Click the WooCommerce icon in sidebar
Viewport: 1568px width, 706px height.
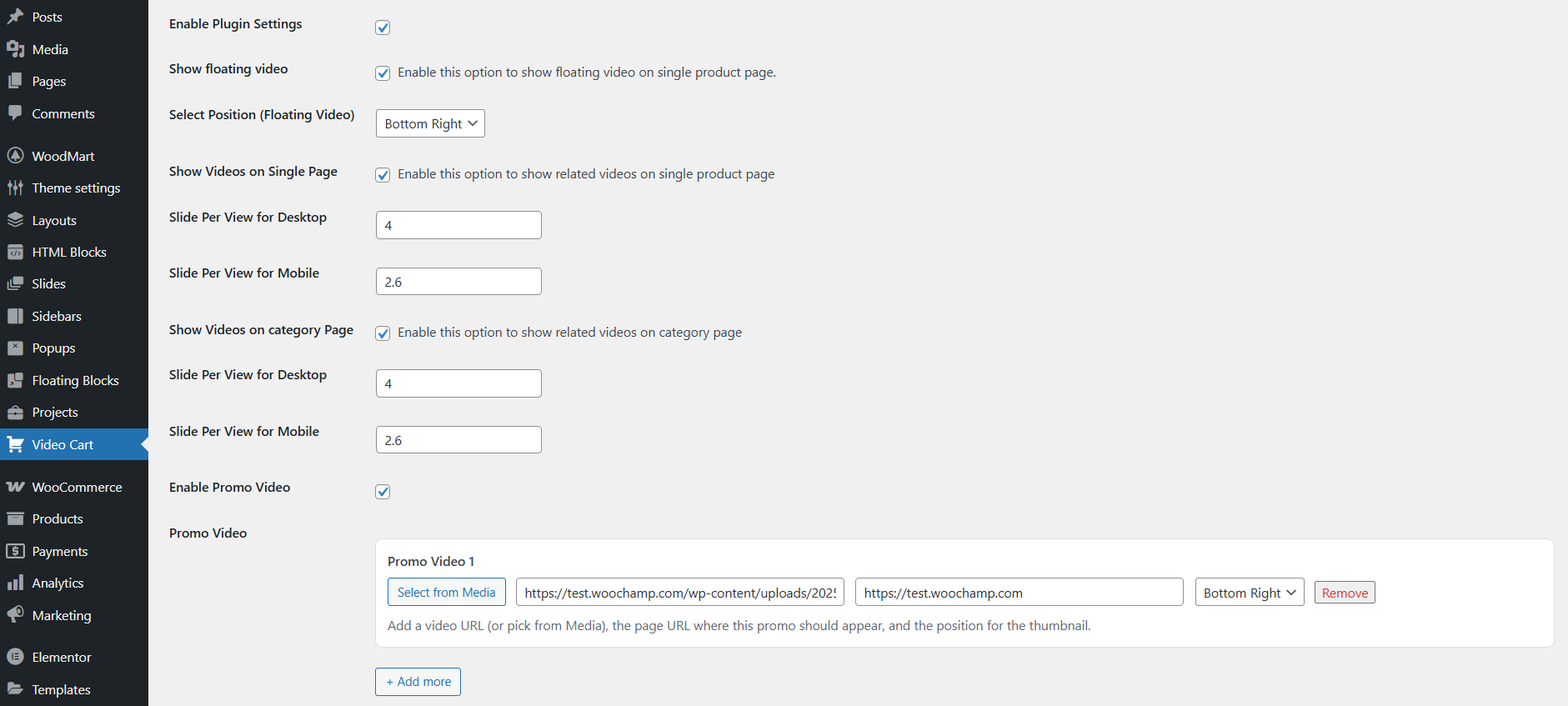tap(15, 487)
